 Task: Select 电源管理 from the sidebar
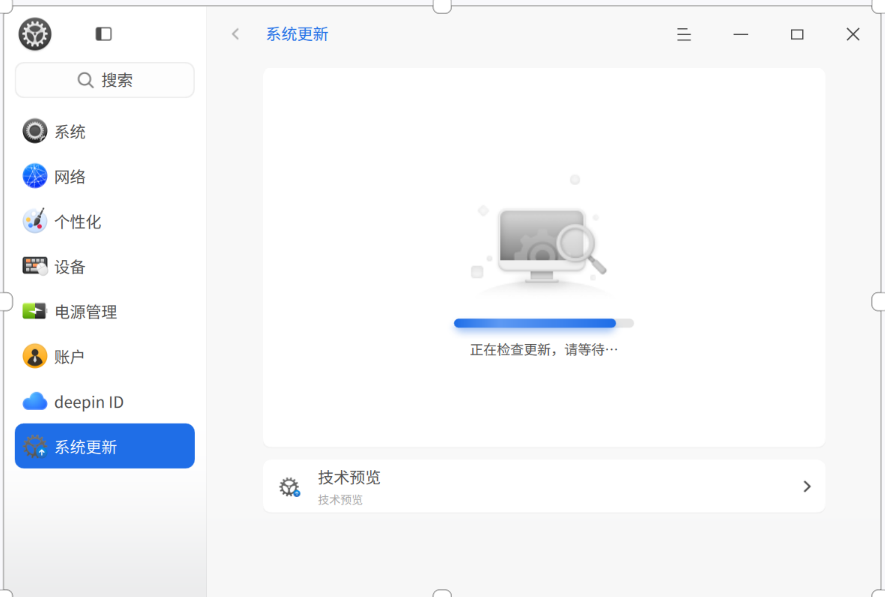tap(105, 311)
